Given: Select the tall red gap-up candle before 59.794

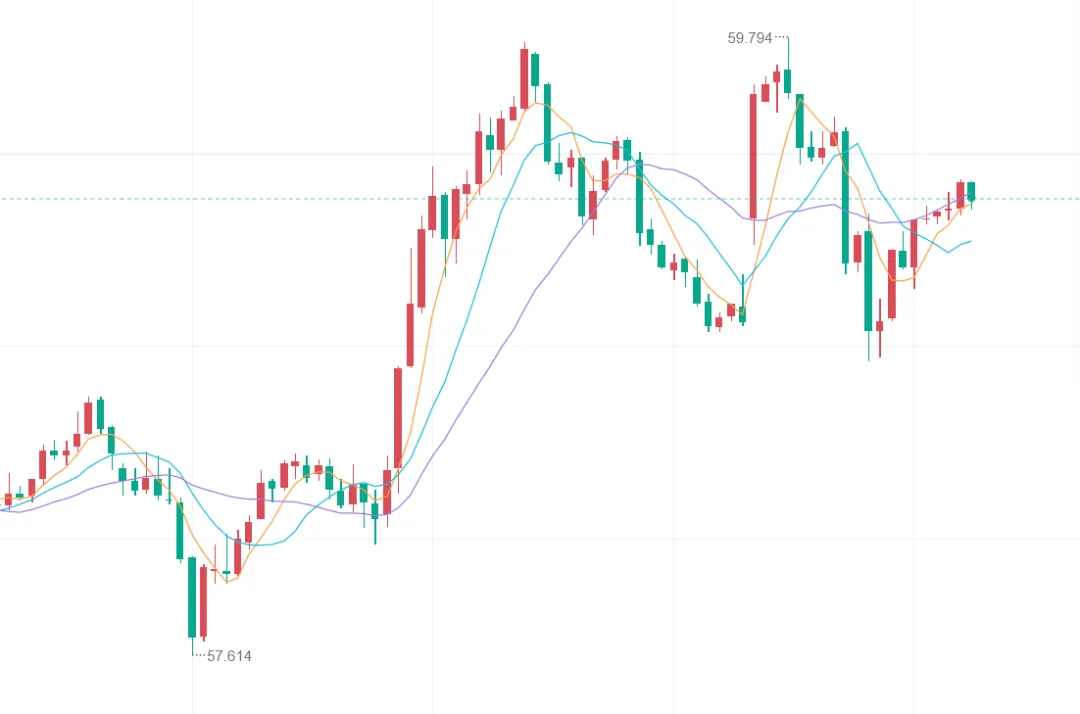Looking at the screenshot, I should [x=753, y=156].
